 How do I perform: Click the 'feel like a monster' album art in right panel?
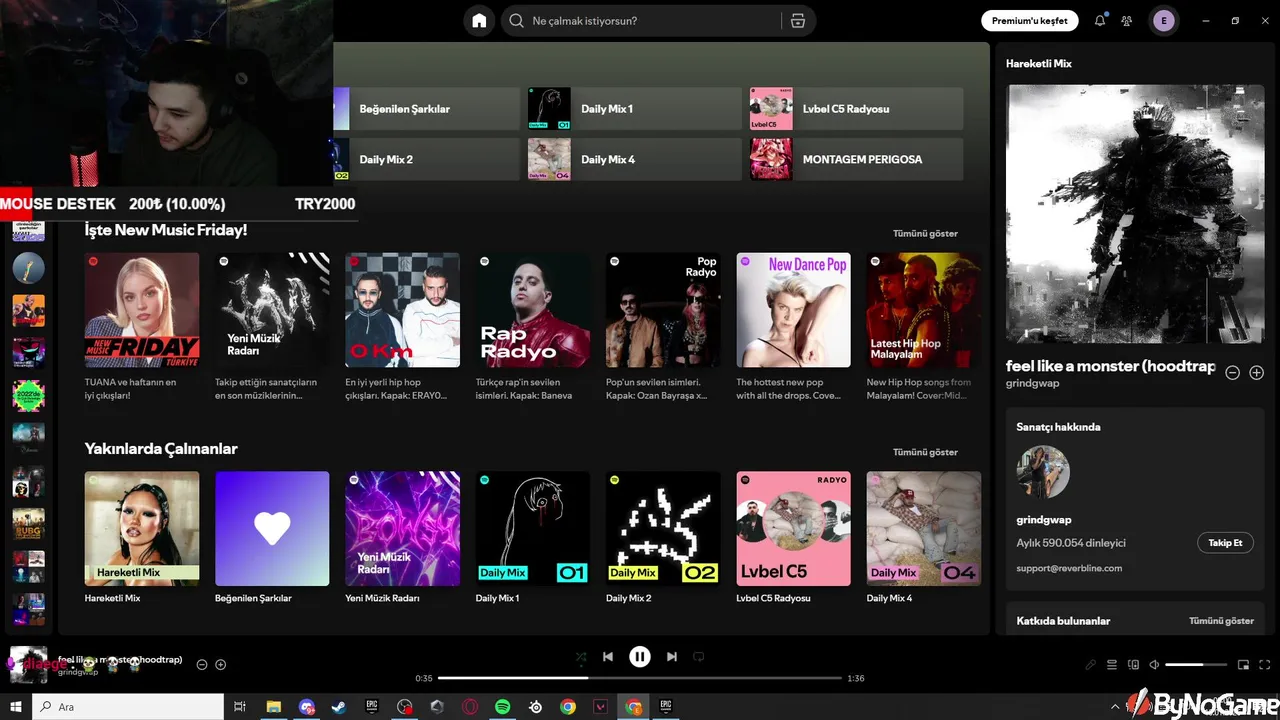coord(1135,214)
